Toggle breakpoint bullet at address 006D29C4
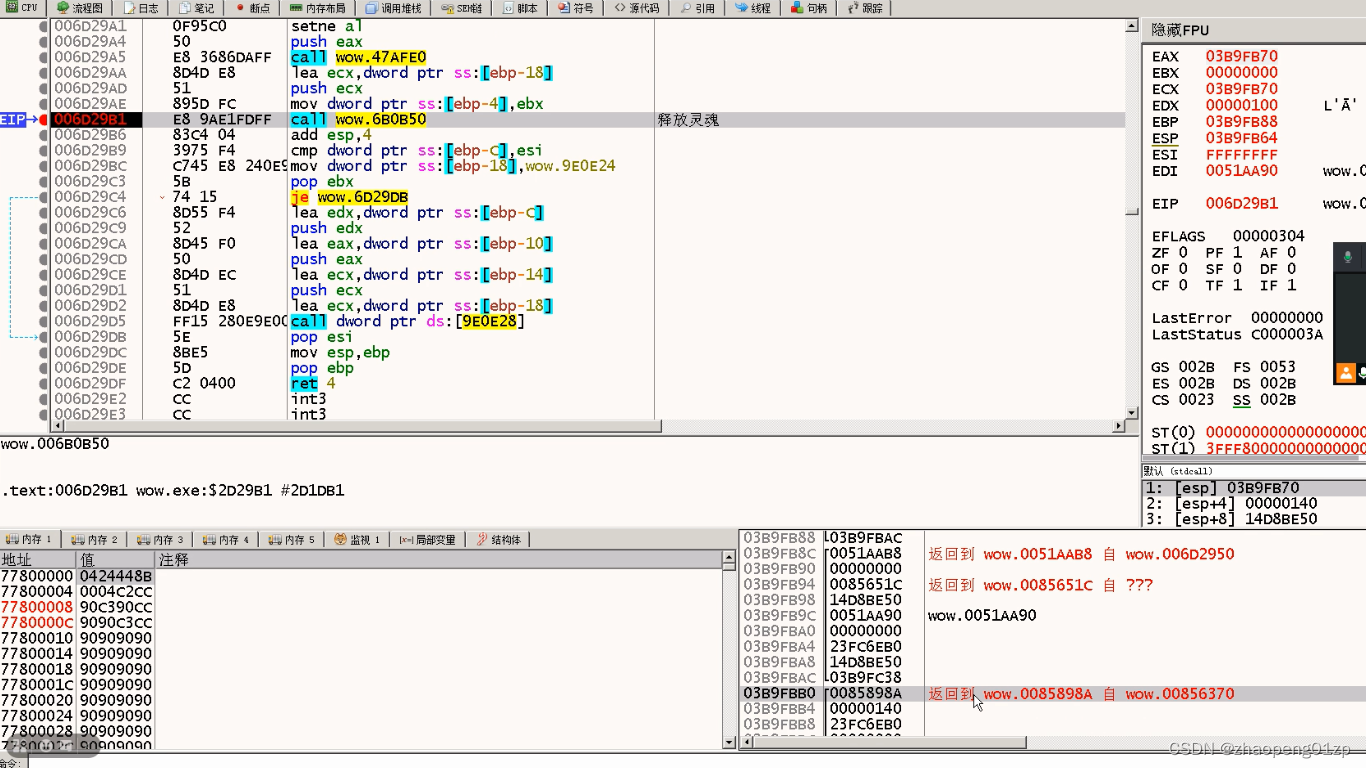Screen dimensions: 1366x768 (x=43, y=197)
